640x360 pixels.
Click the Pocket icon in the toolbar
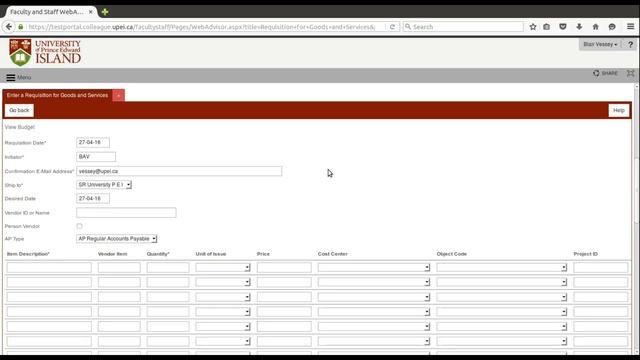click(563, 27)
